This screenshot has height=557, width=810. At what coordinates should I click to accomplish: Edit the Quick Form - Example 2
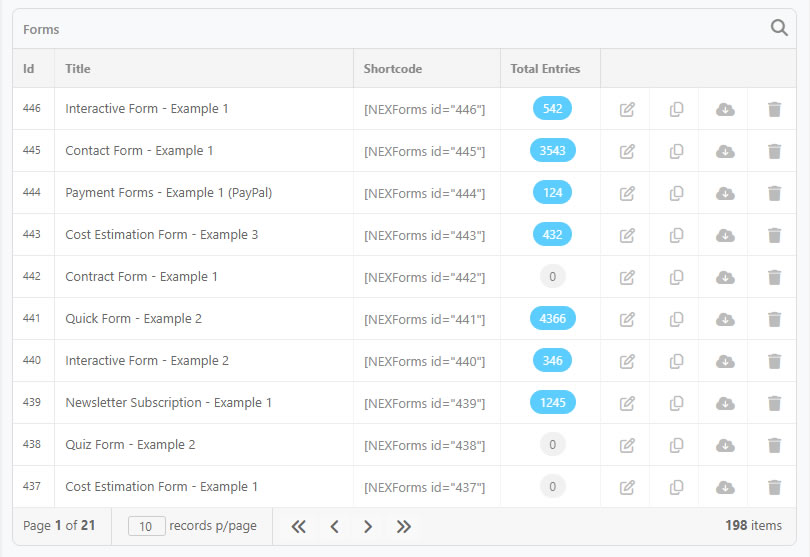point(627,319)
